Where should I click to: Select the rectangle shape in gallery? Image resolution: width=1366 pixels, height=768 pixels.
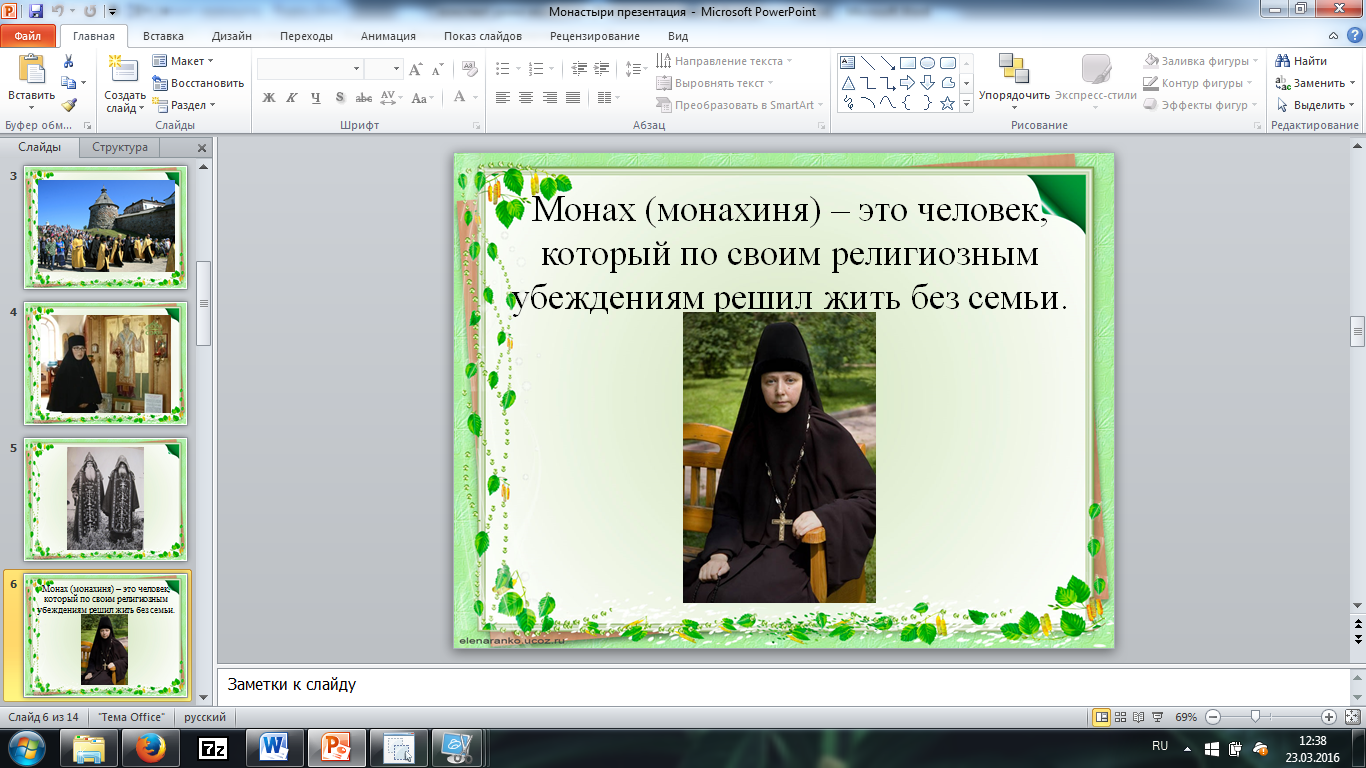click(908, 62)
